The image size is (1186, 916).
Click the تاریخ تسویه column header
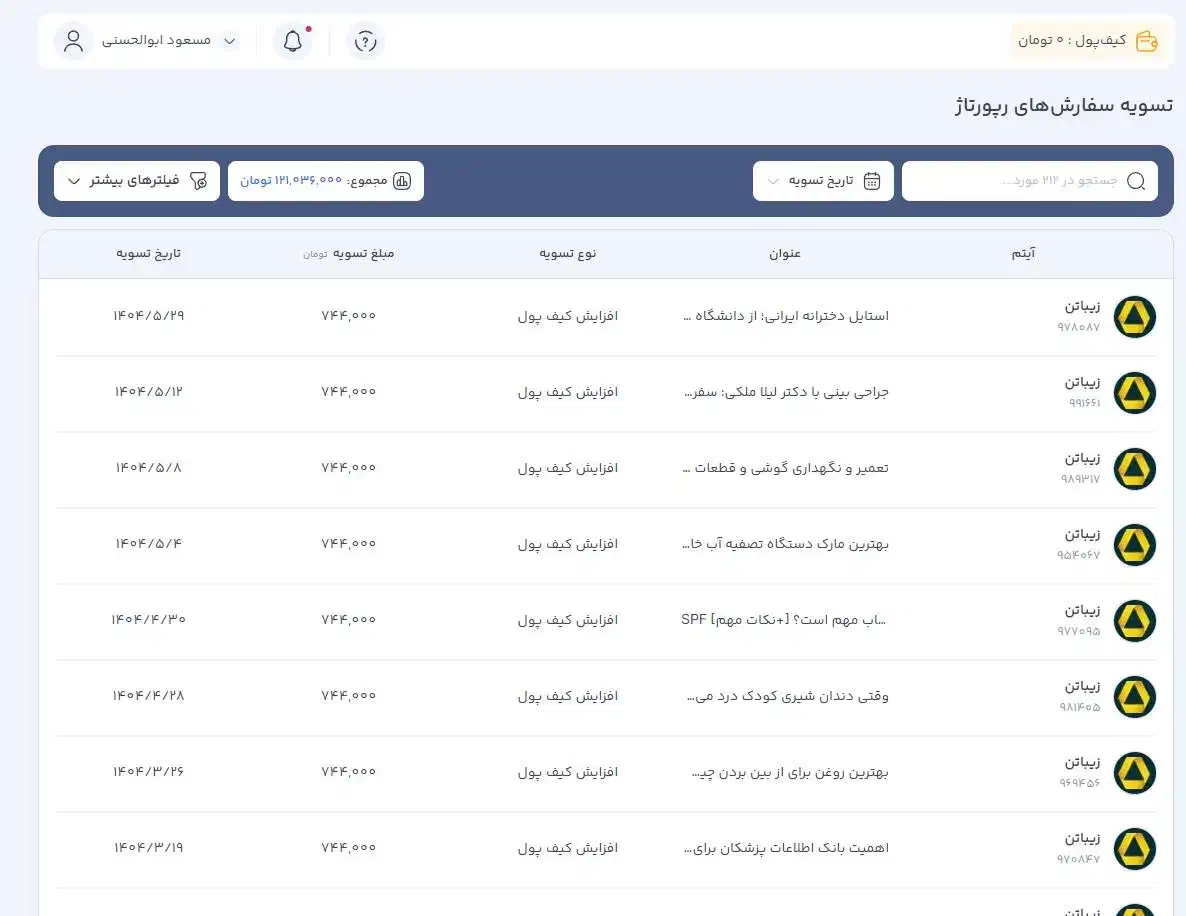149,254
